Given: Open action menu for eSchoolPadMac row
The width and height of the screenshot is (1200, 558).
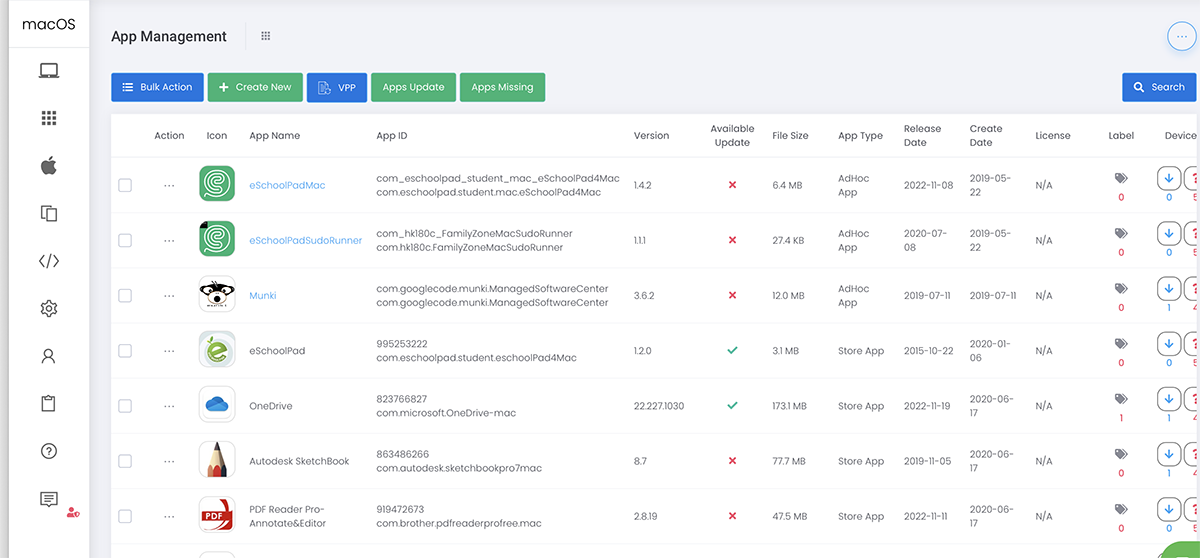Looking at the screenshot, I should pyautogui.click(x=169, y=185).
